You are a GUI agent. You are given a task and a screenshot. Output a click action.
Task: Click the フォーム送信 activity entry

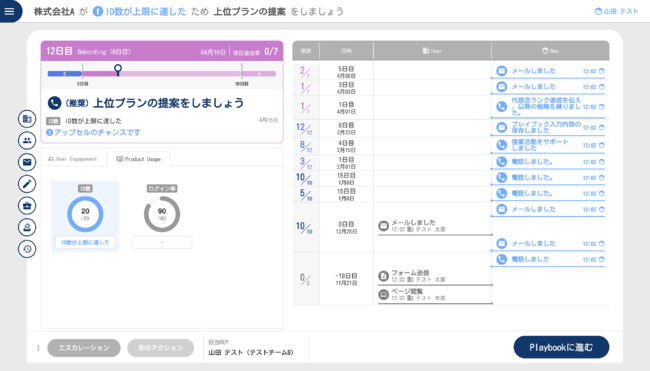(x=435, y=276)
